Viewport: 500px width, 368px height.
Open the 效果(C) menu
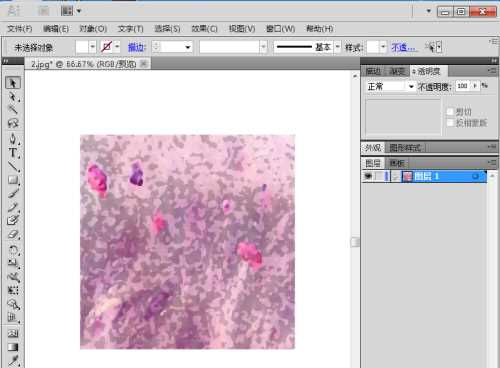(x=204, y=29)
